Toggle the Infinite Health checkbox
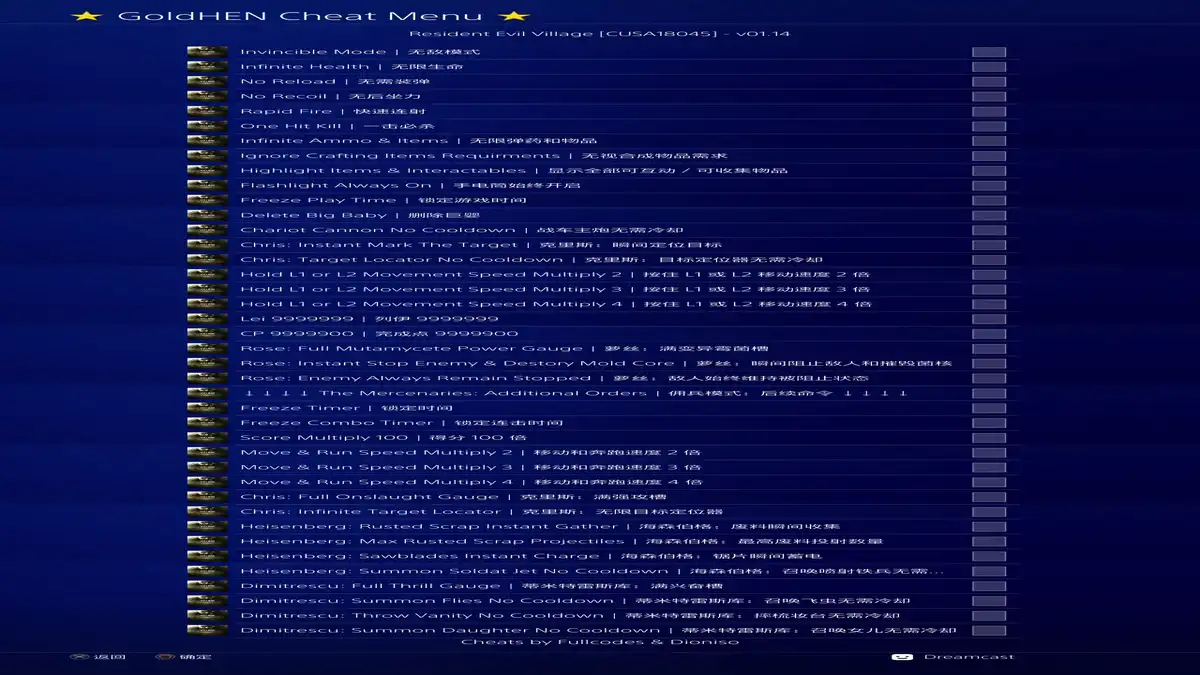Image resolution: width=1200 pixels, height=675 pixels. [x=989, y=67]
